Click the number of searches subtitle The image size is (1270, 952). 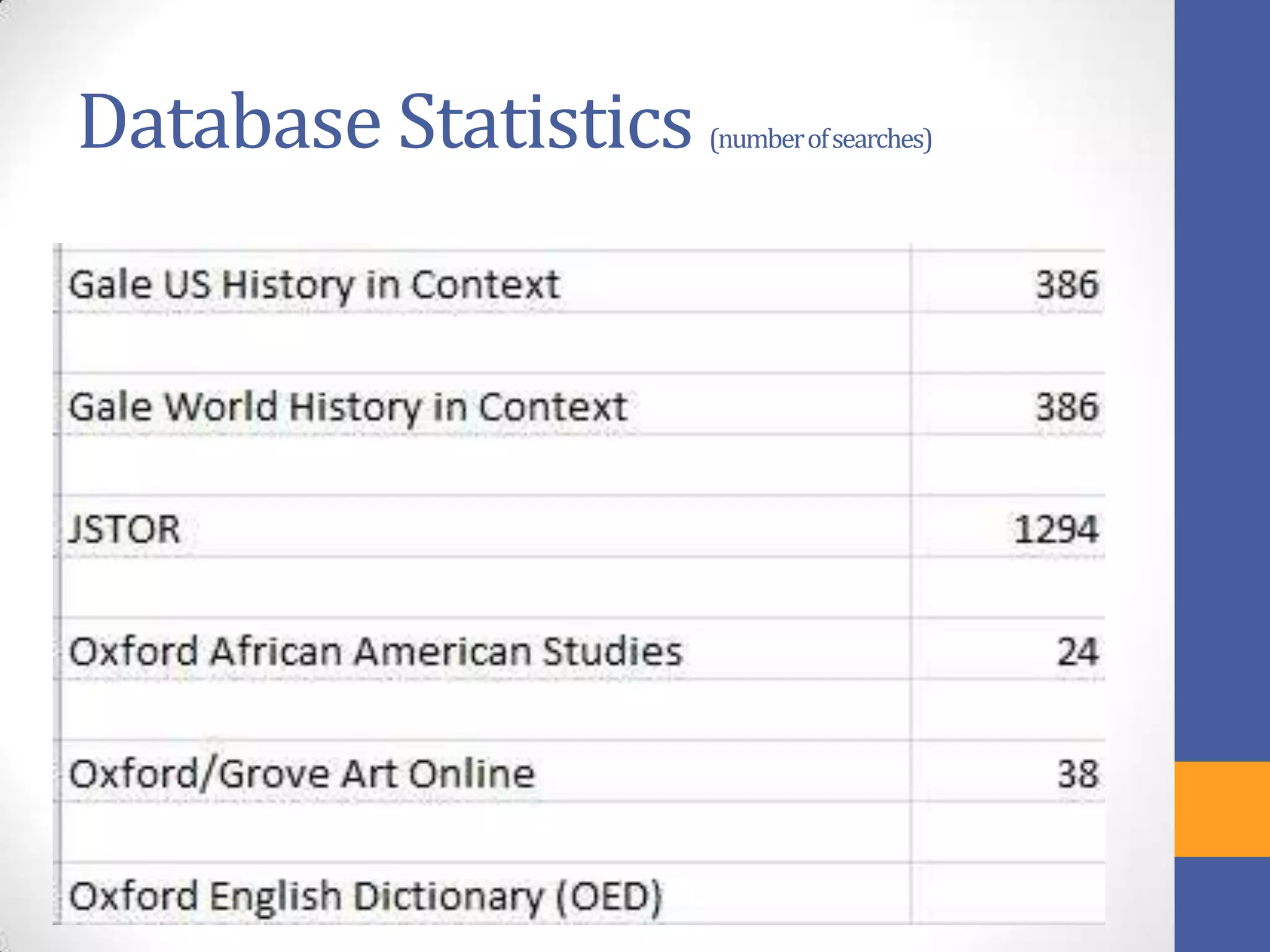point(820,139)
